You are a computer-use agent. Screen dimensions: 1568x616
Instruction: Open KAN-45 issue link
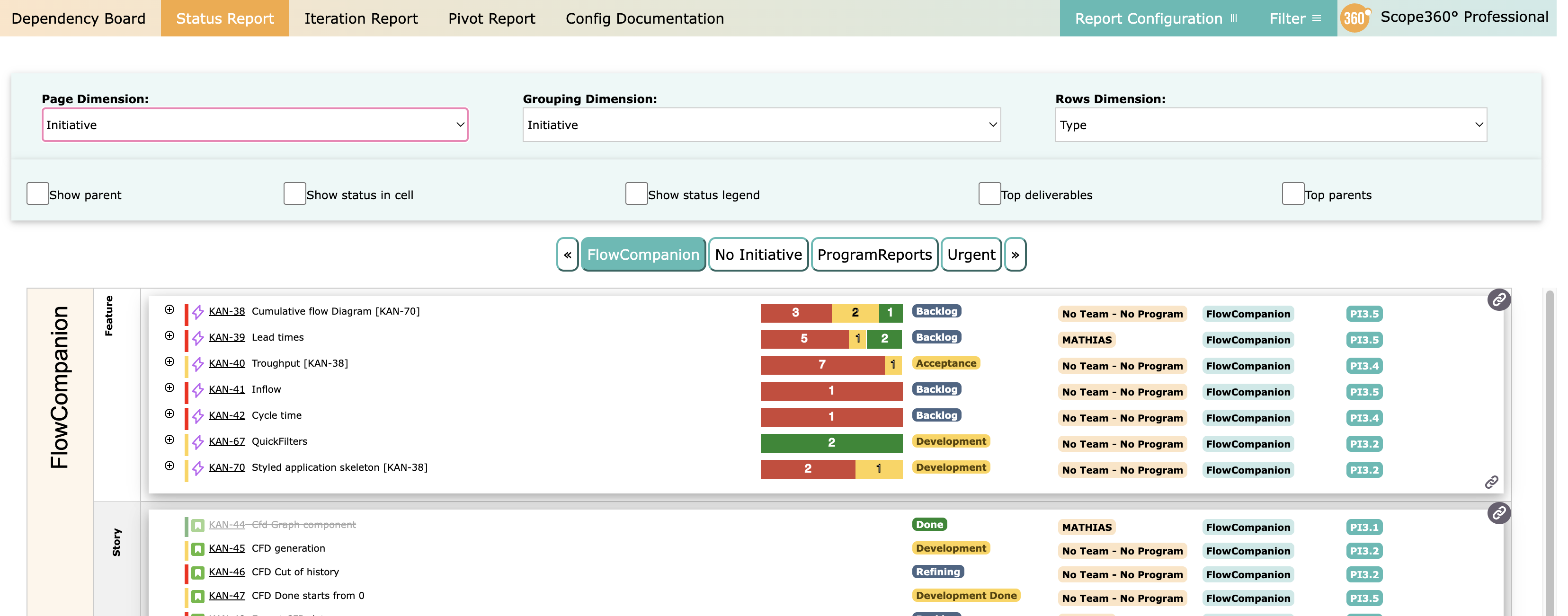[227, 548]
